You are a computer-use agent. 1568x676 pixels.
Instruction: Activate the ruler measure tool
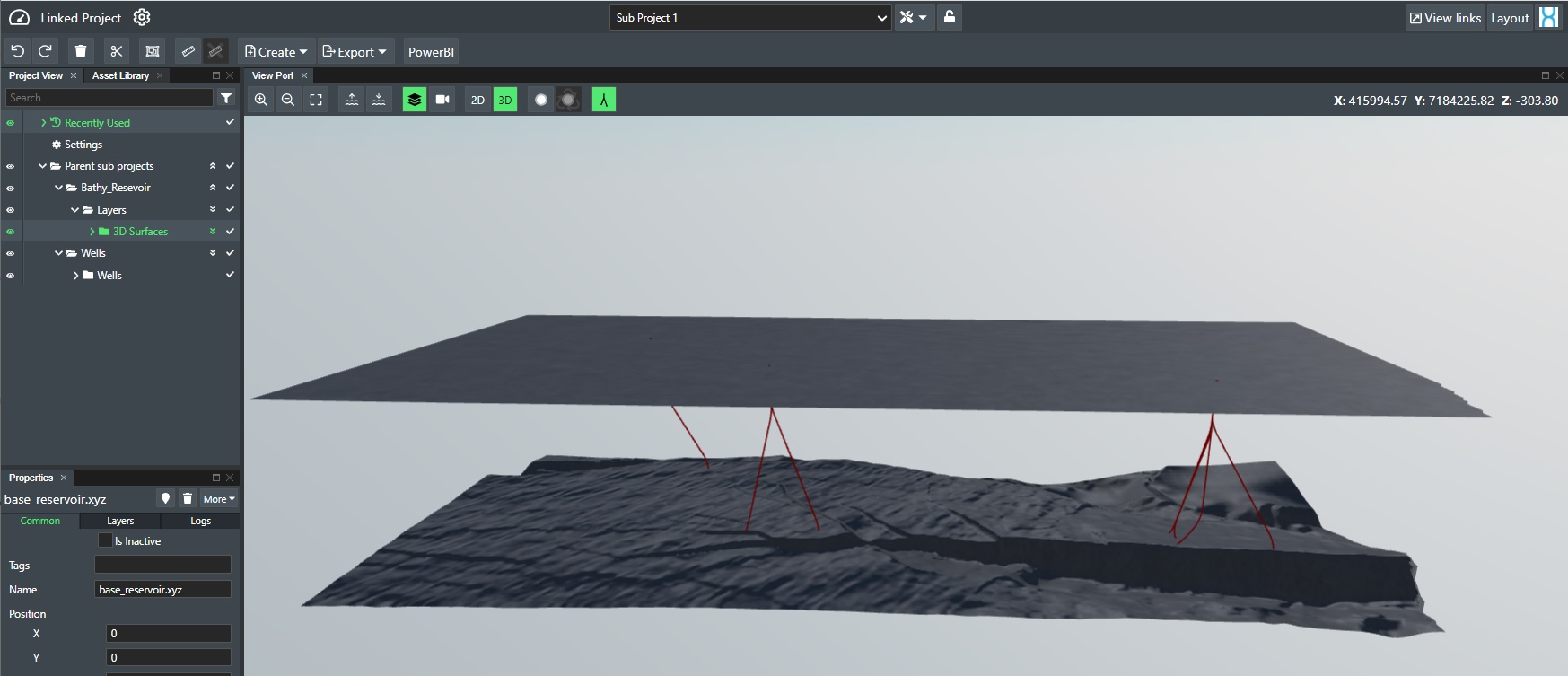click(188, 51)
